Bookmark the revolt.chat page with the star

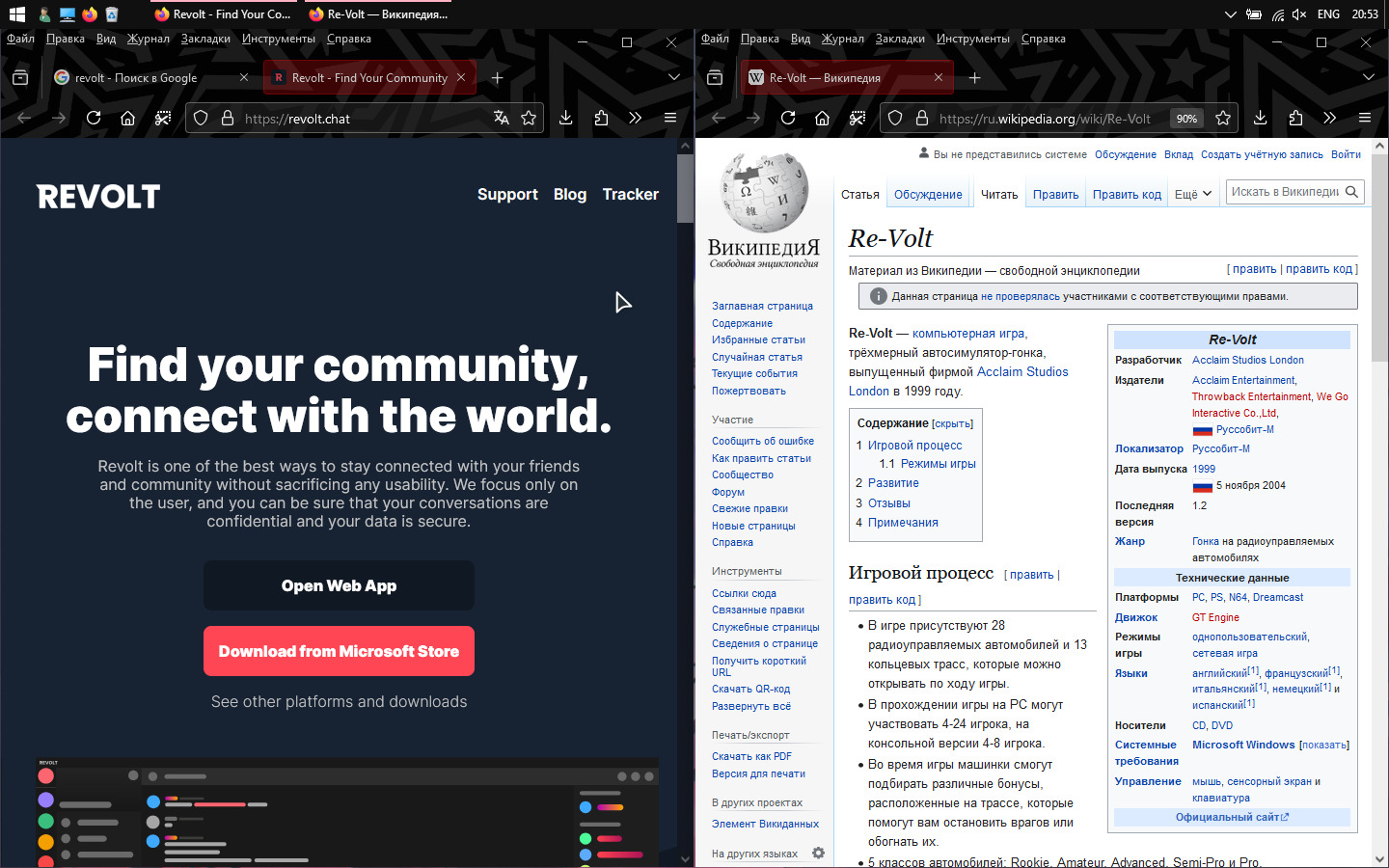tap(529, 118)
